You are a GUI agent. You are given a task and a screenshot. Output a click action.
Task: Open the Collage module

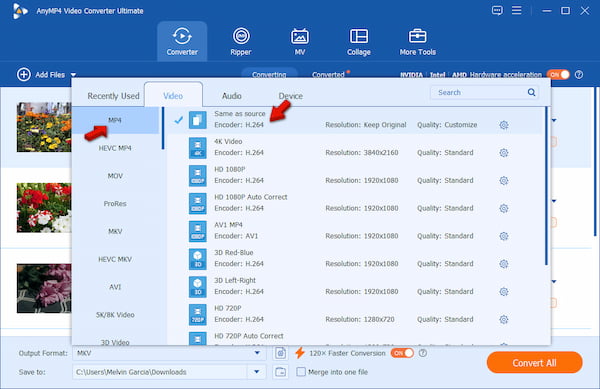click(x=359, y=41)
